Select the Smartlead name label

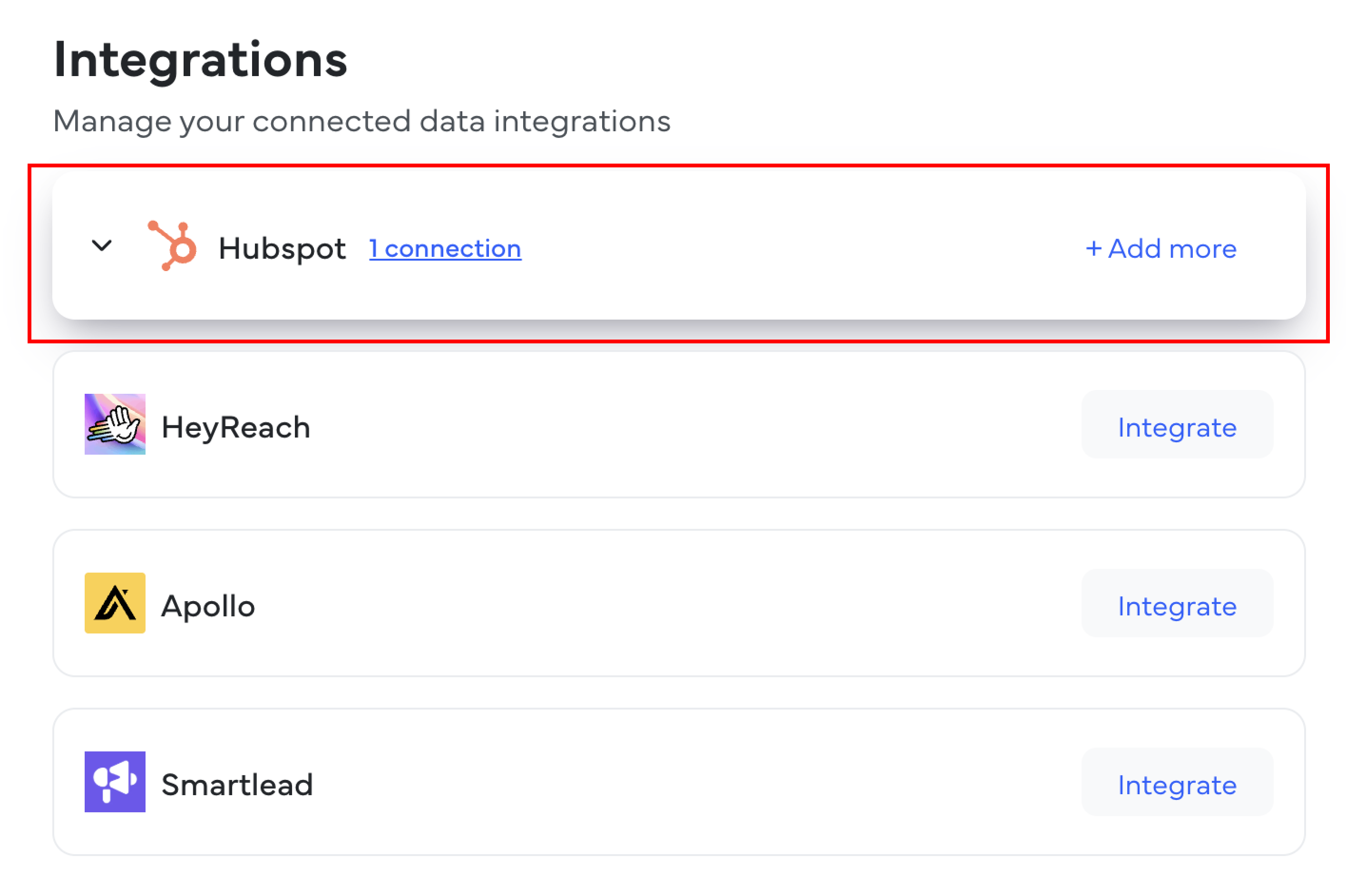coord(237,785)
